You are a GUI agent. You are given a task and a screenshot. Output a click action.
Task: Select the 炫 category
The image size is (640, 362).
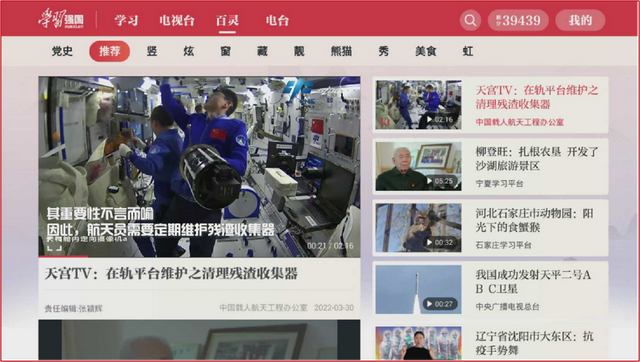click(189, 51)
